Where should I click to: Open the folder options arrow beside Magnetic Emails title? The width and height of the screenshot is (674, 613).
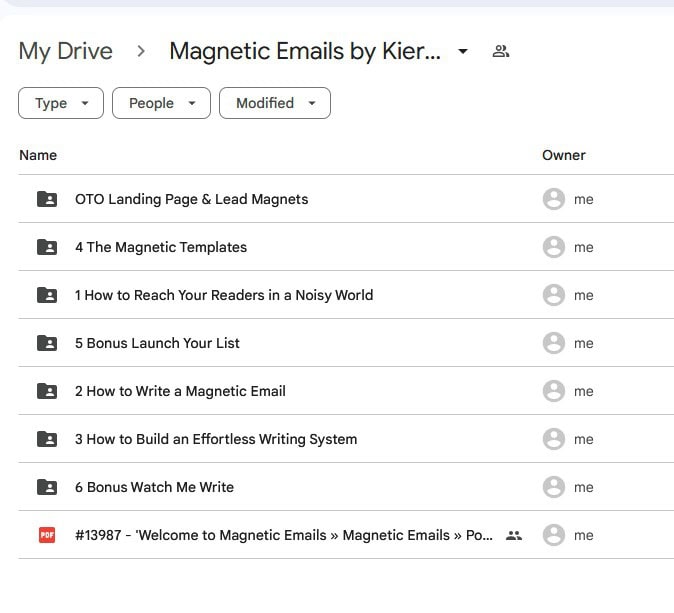463,51
